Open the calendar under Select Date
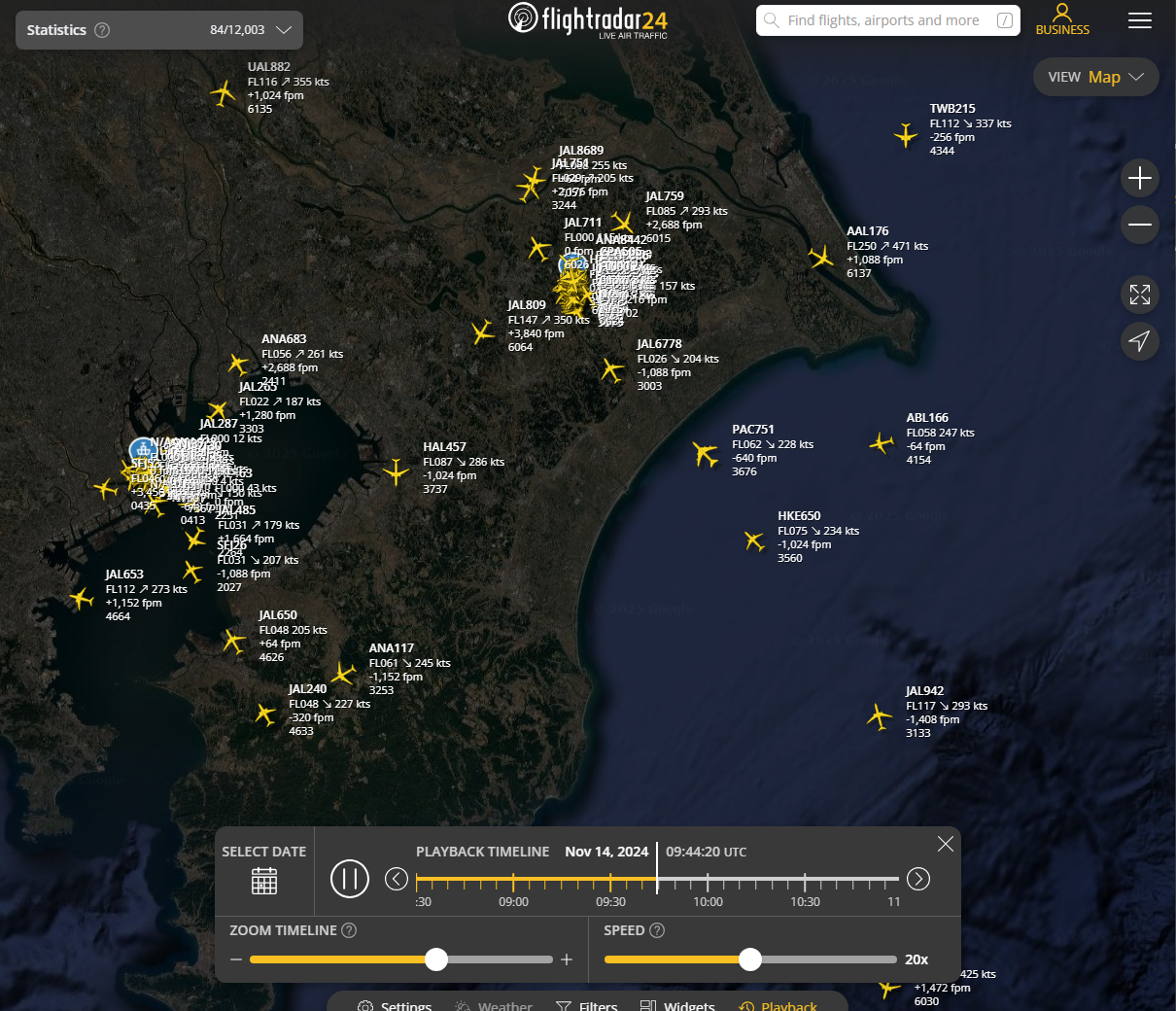1176x1011 pixels. coord(264,881)
